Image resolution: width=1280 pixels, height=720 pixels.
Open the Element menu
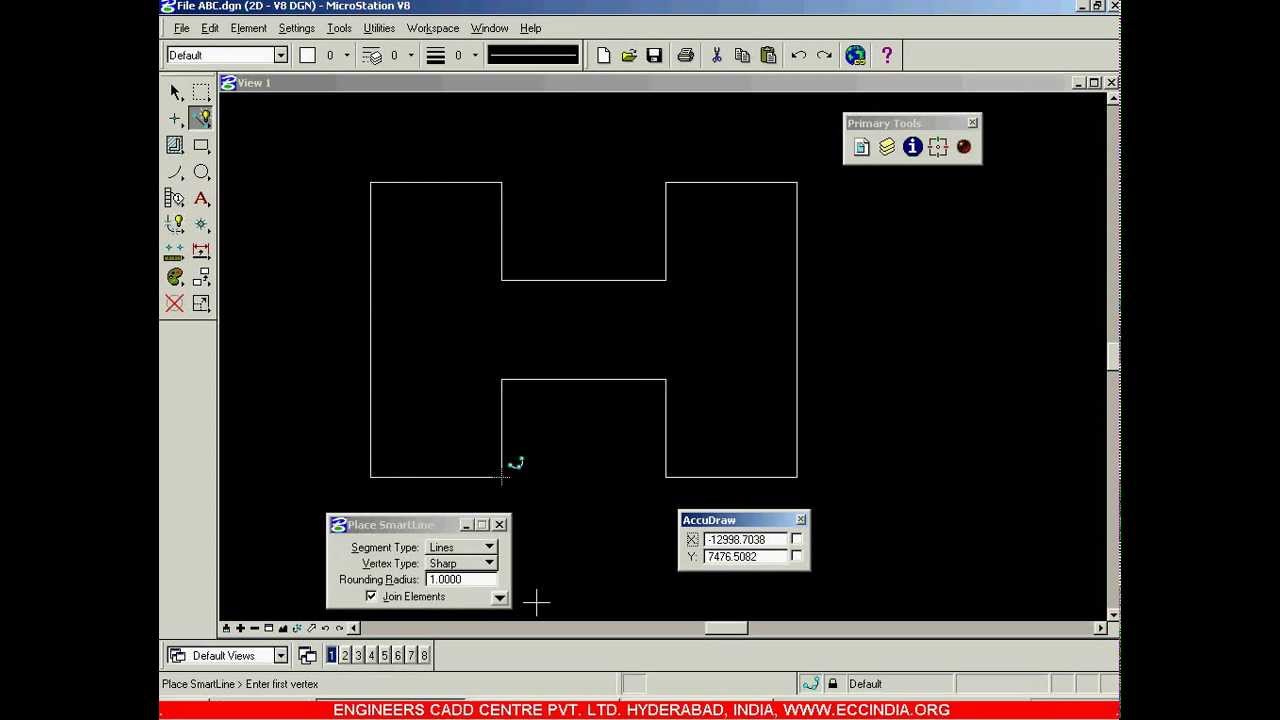tap(248, 28)
